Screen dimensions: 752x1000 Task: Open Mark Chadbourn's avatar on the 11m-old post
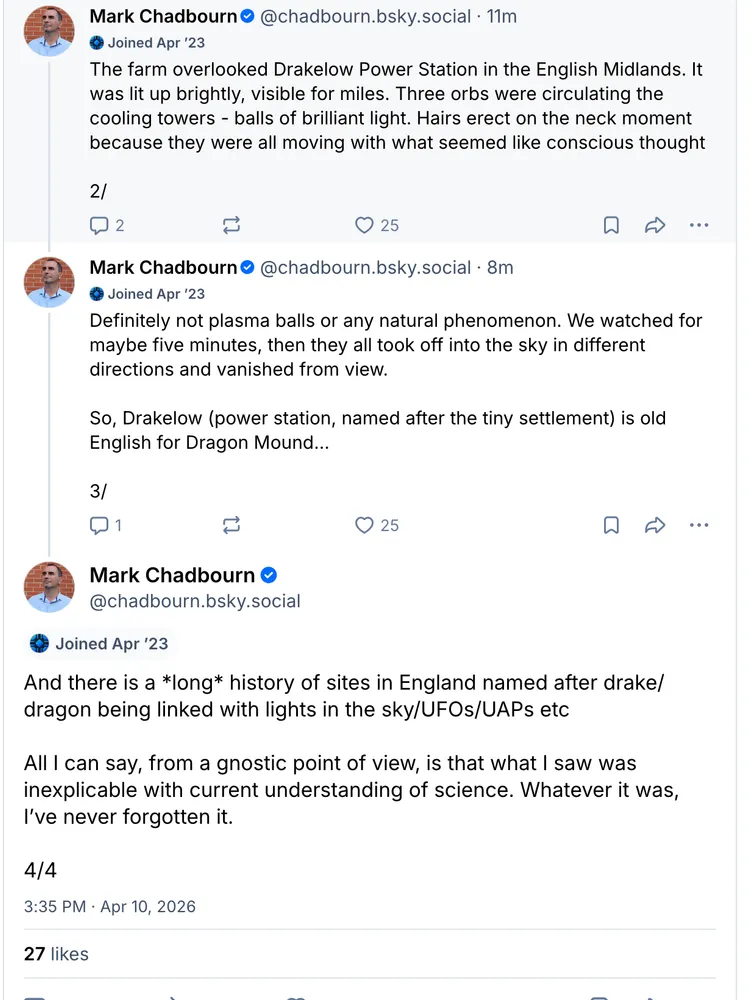(x=49, y=31)
